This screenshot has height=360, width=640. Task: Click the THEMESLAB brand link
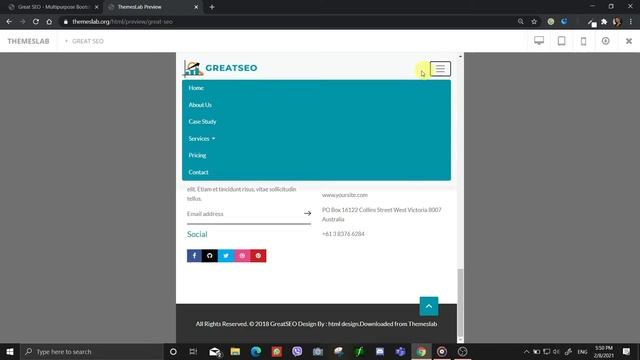(x=29, y=41)
